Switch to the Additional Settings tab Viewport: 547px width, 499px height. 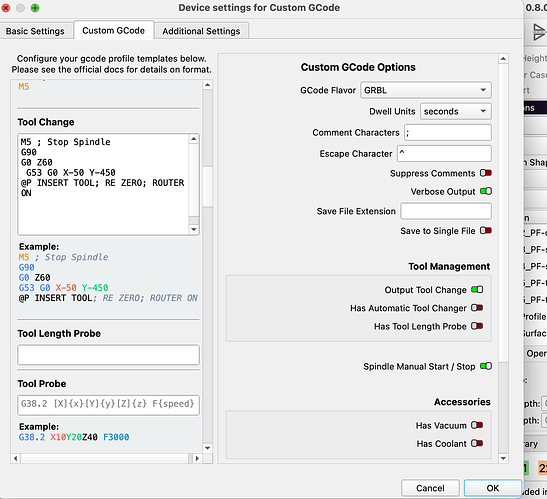click(201, 31)
